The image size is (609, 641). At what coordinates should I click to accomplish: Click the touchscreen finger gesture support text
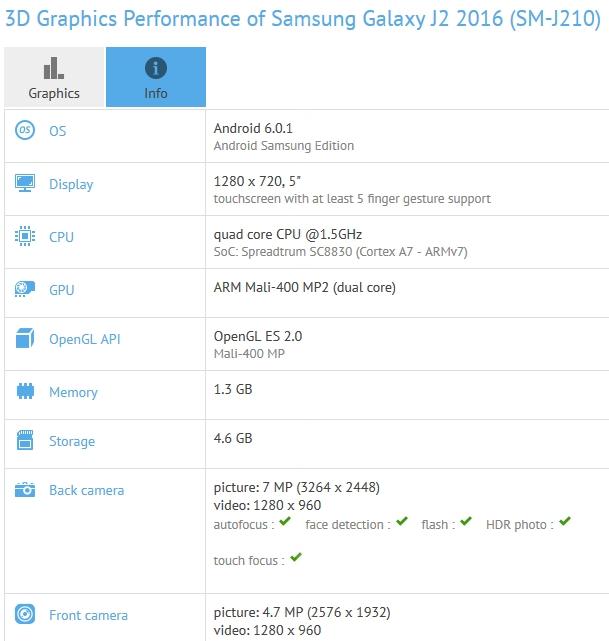352,199
